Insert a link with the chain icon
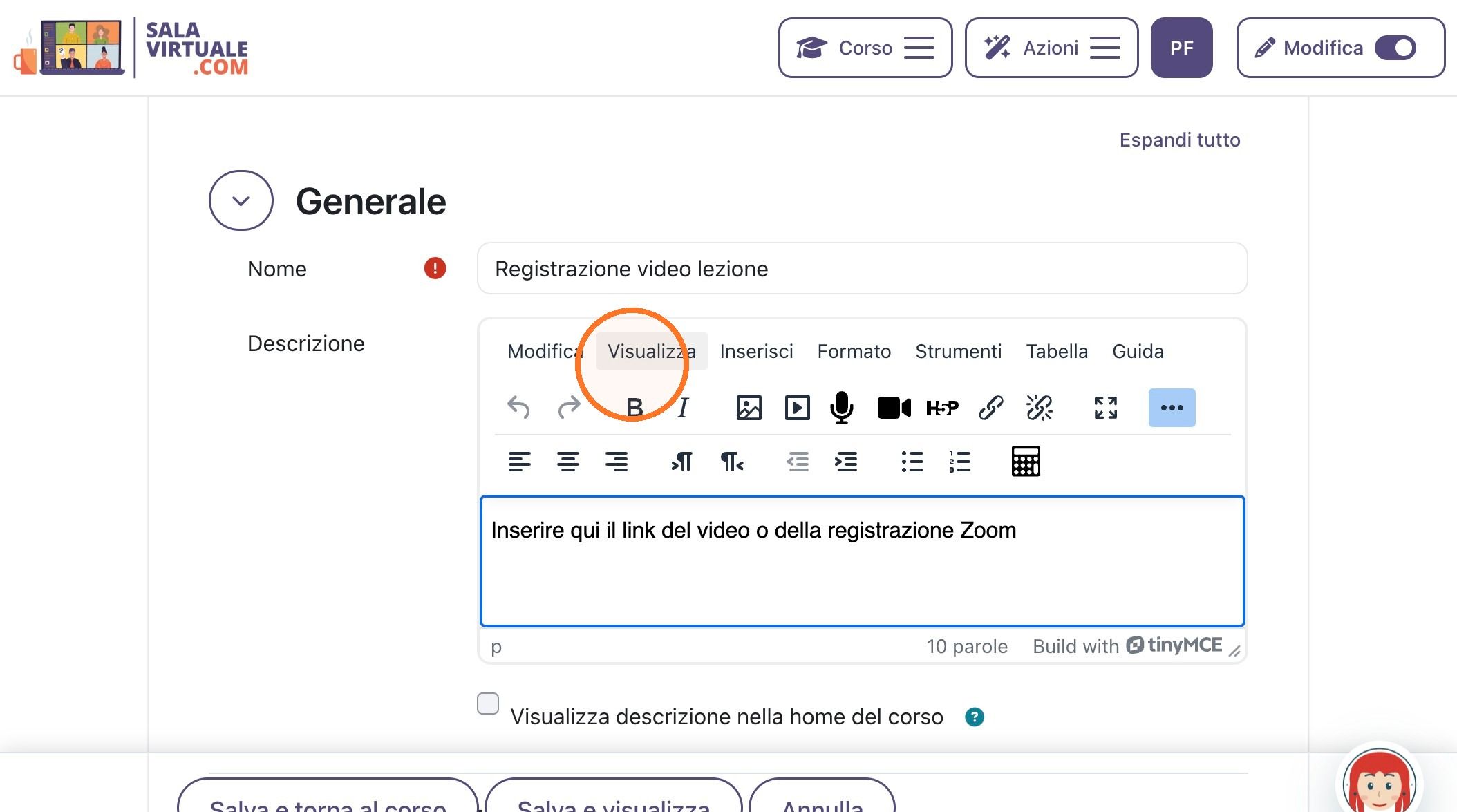The image size is (1457, 812). point(991,408)
